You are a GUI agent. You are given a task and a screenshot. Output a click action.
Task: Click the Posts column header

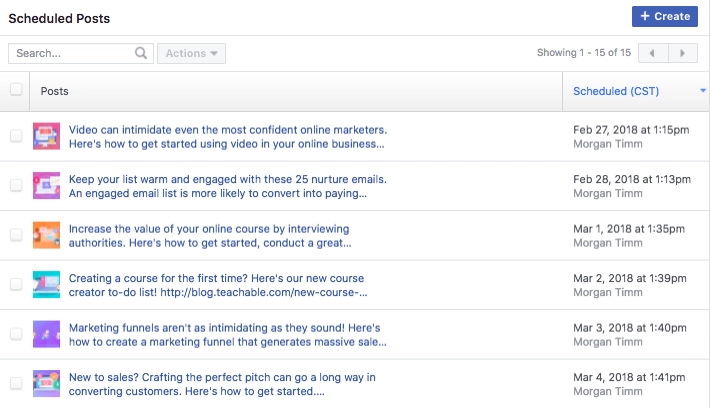click(x=54, y=91)
